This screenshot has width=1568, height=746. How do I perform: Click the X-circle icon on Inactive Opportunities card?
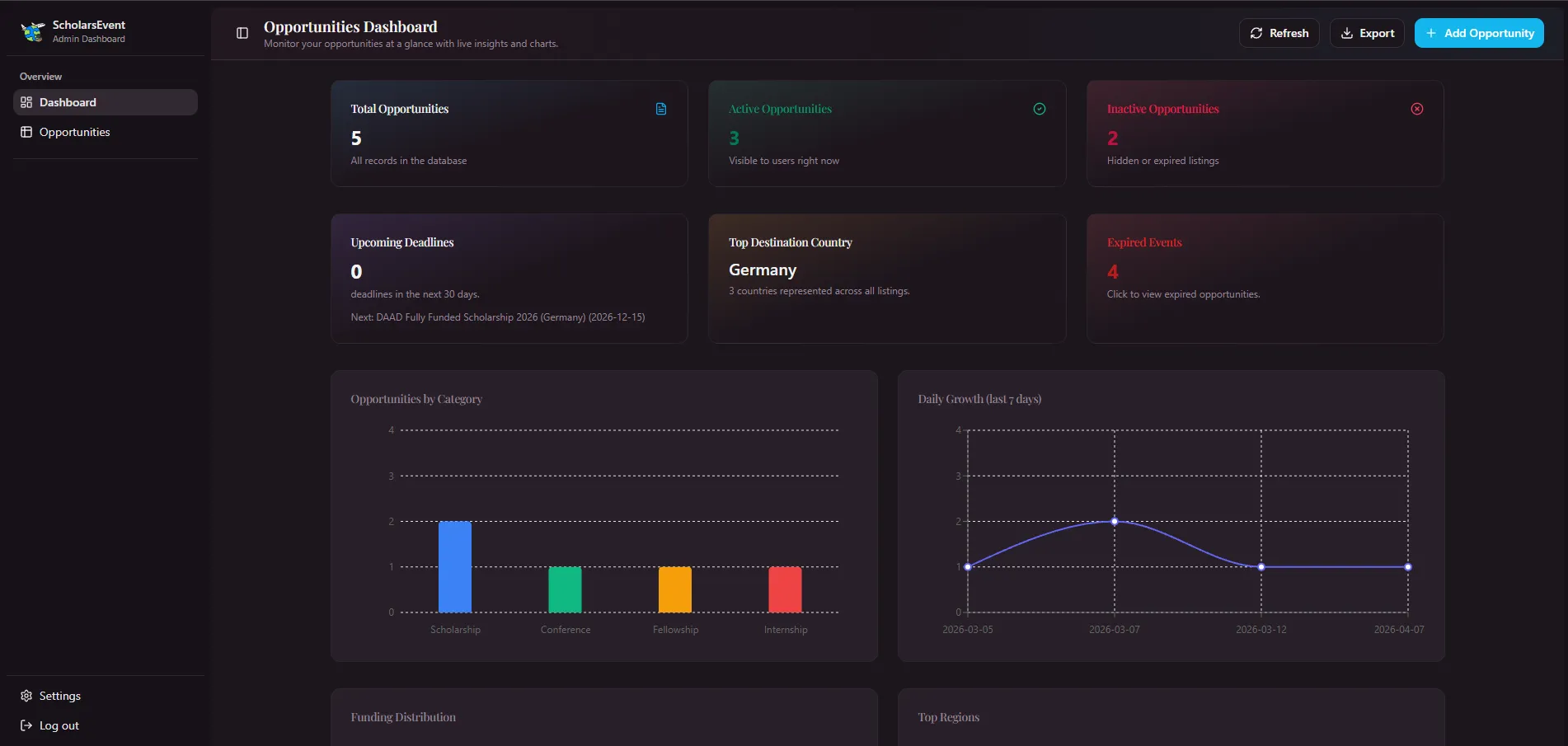coord(1417,109)
